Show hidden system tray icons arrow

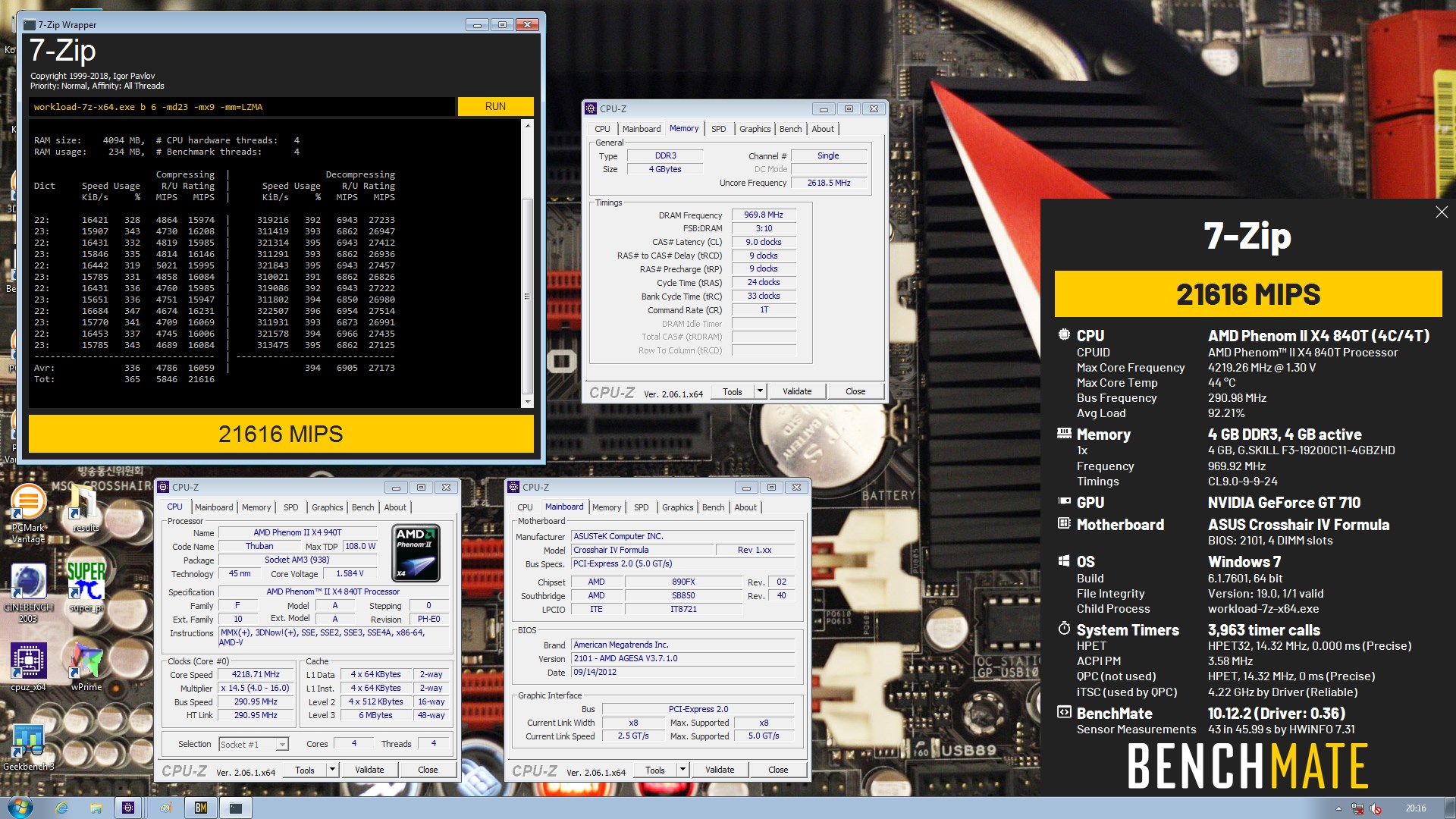(x=1338, y=808)
